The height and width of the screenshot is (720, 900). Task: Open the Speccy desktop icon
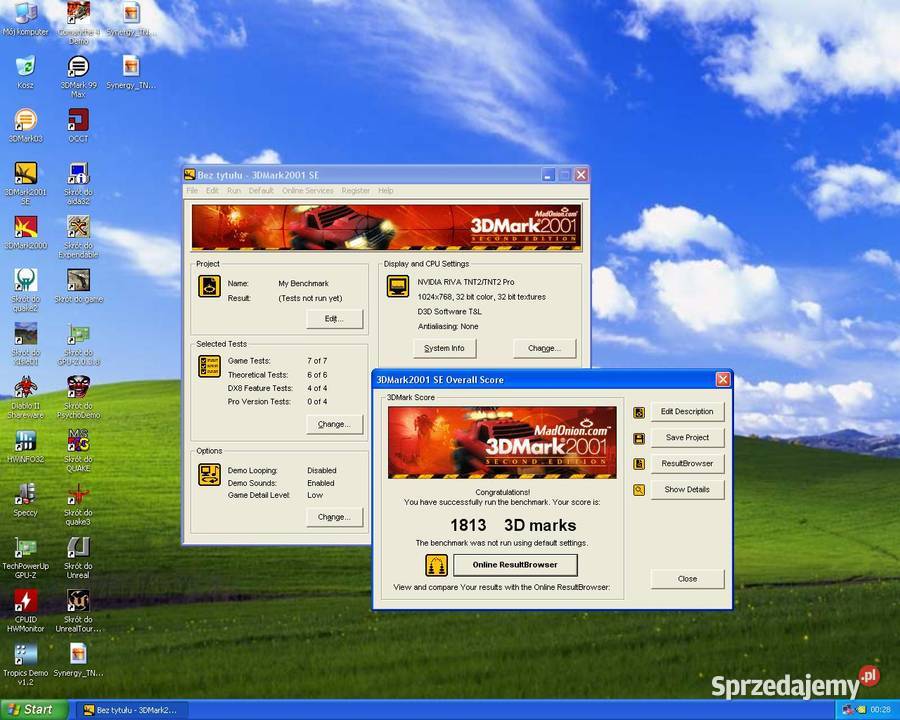point(25,500)
